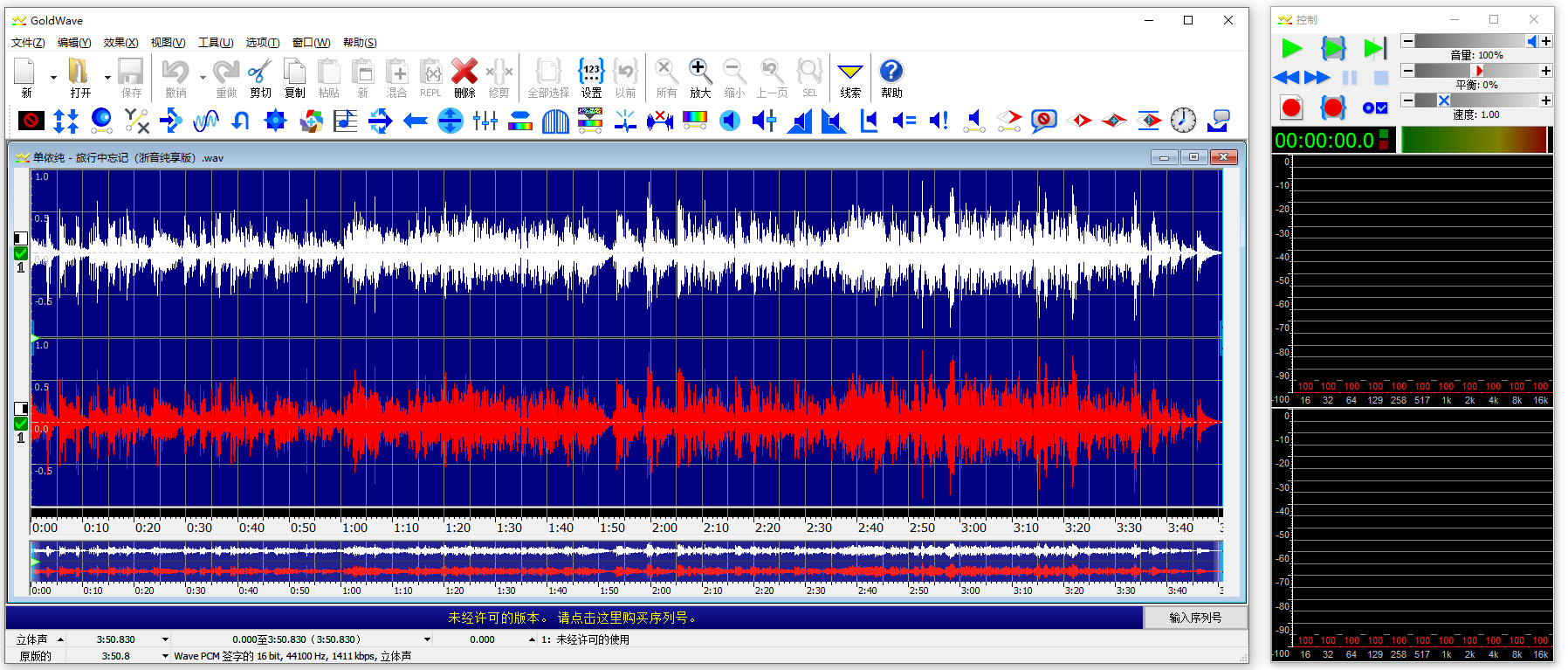Screen dimensions: 1568x670
Task: Expand the dropdown arrow next to 打开
Action: [107, 77]
